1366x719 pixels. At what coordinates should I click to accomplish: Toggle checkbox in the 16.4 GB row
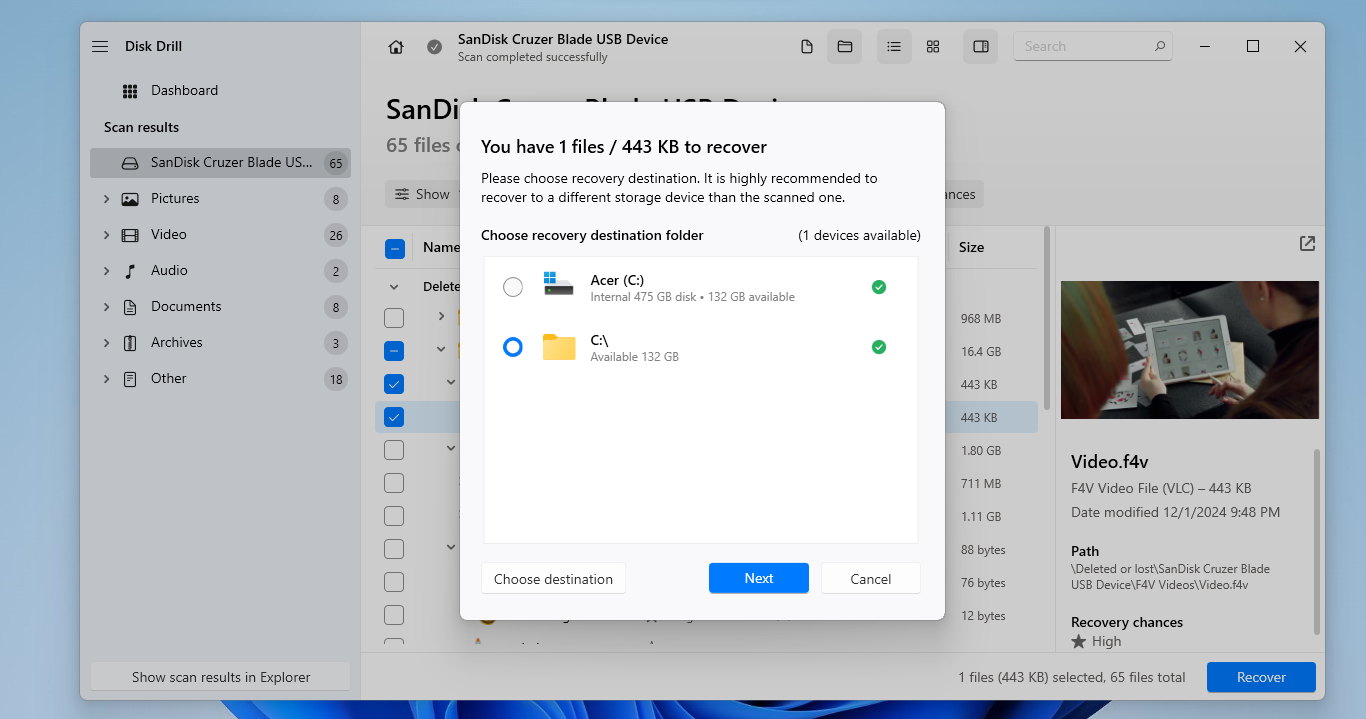click(394, 351)
